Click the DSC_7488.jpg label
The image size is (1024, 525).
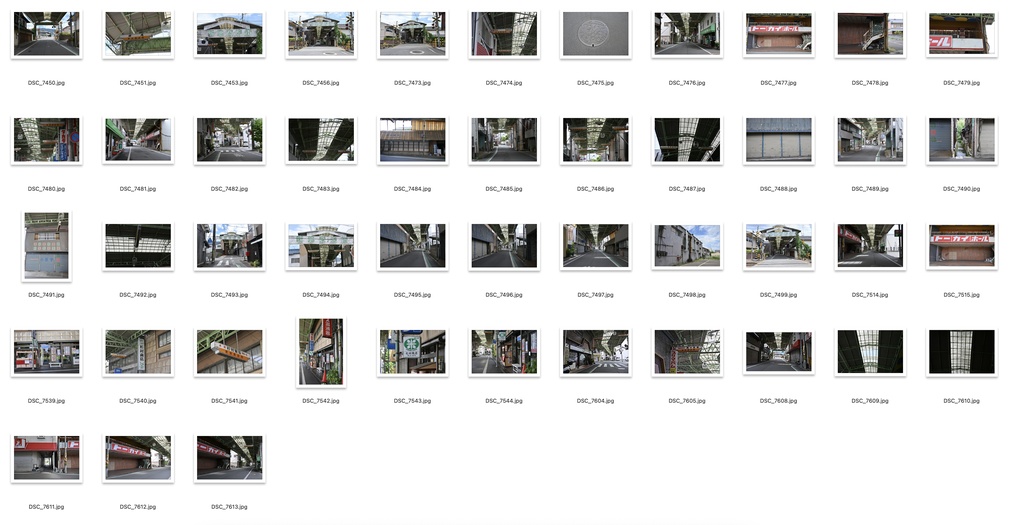point(778,189)
